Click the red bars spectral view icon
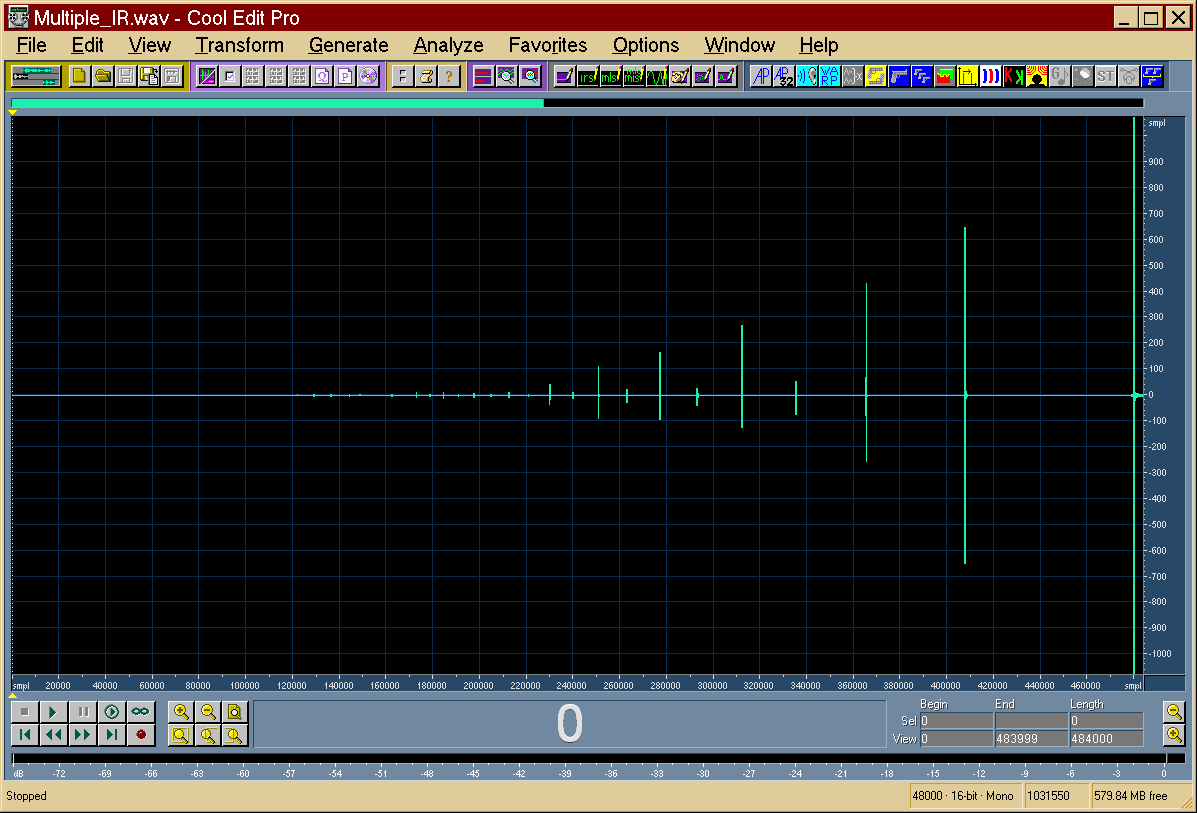This screenshot has height=813, width=1197. tap(482, 76)
